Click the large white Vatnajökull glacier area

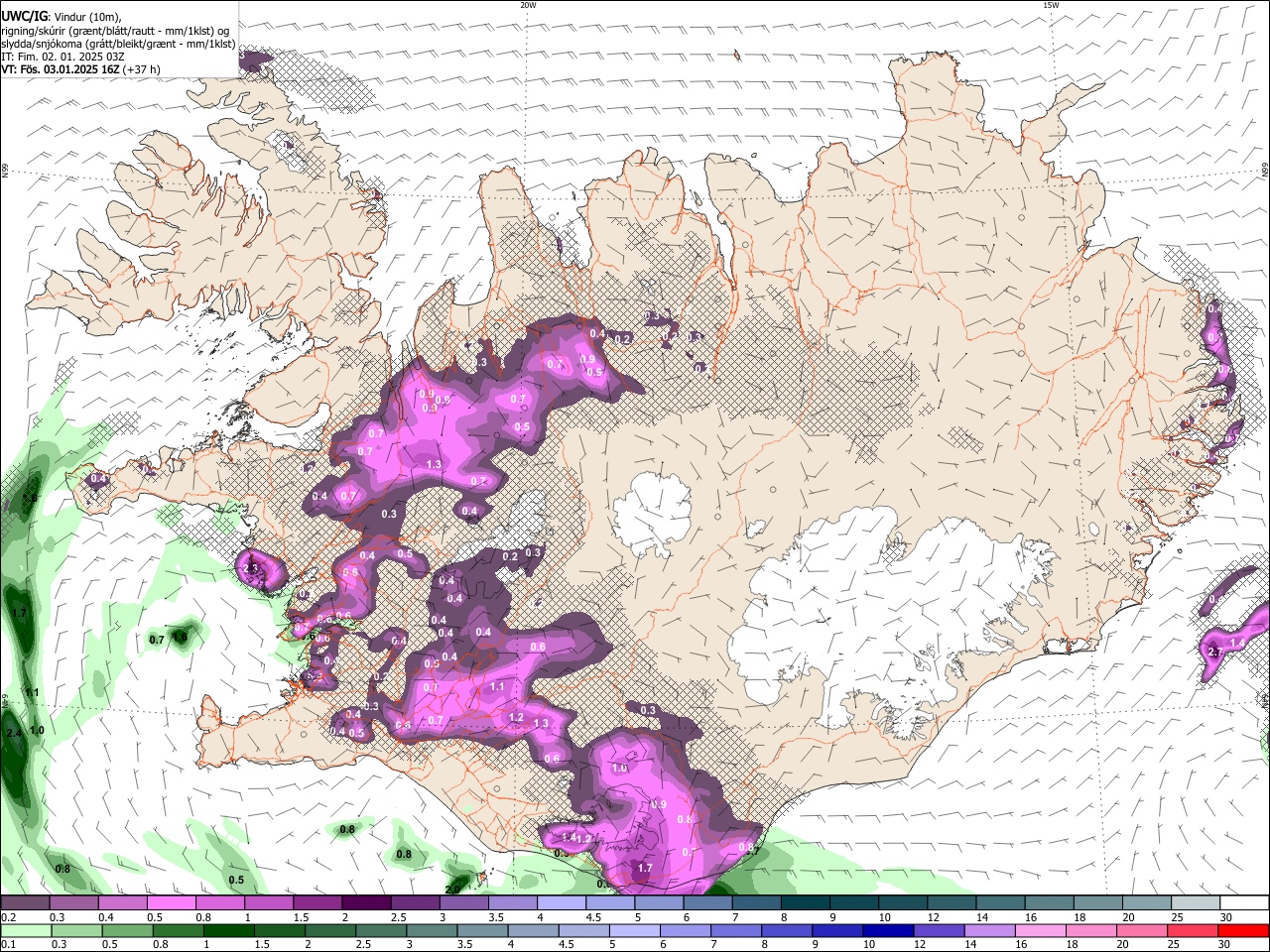tap(873, 615)
